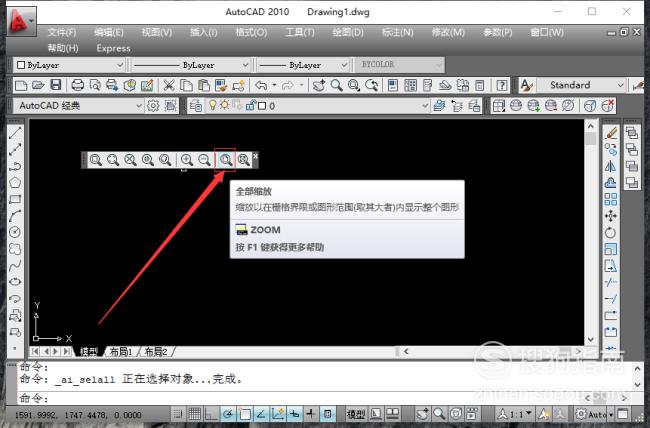This screenshot has height=428, width=650.
Task: Select the Arc tool
Action: [15, 216]
